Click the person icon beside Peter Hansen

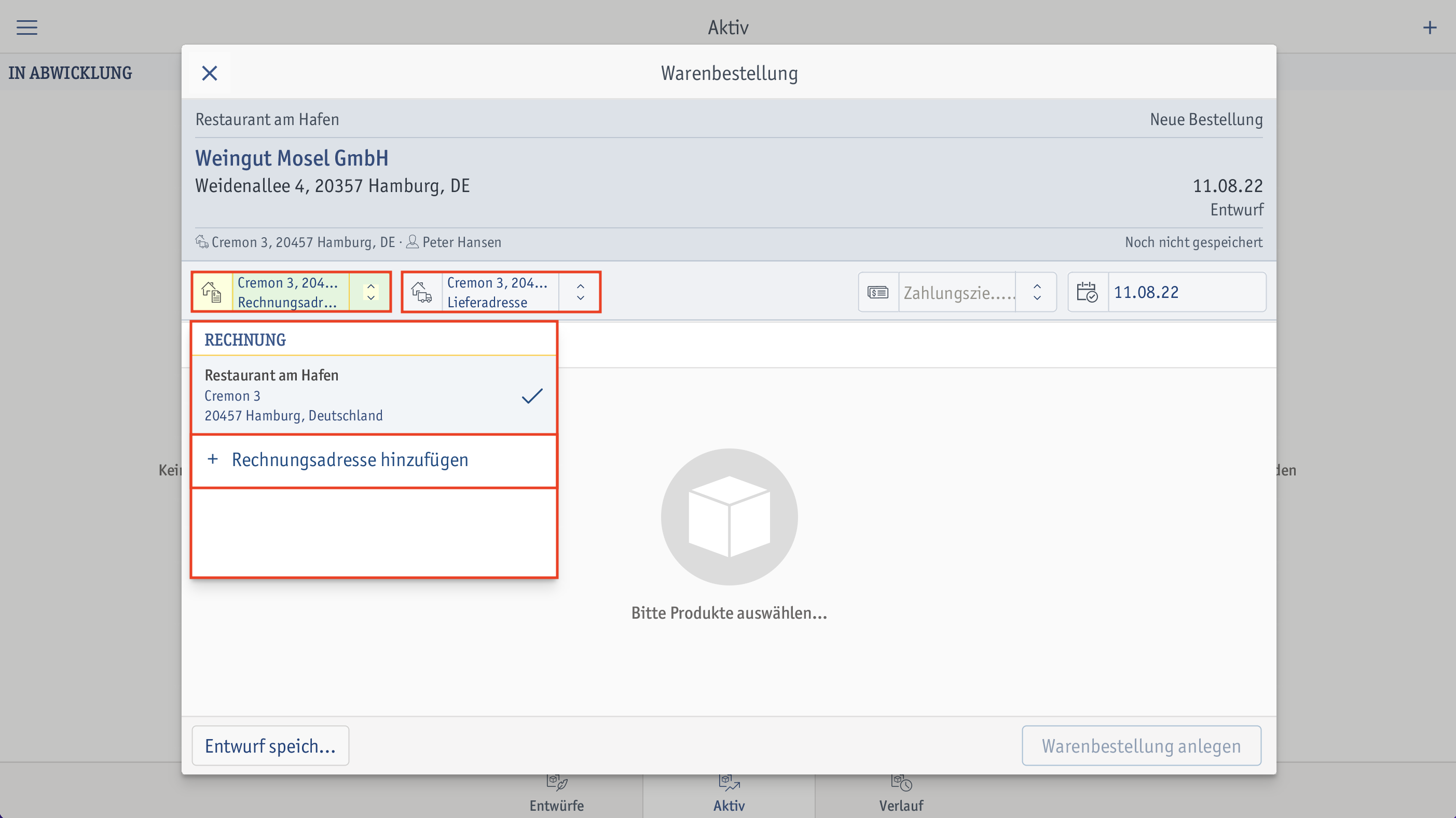pyautogui.click(x=413, y=242)
